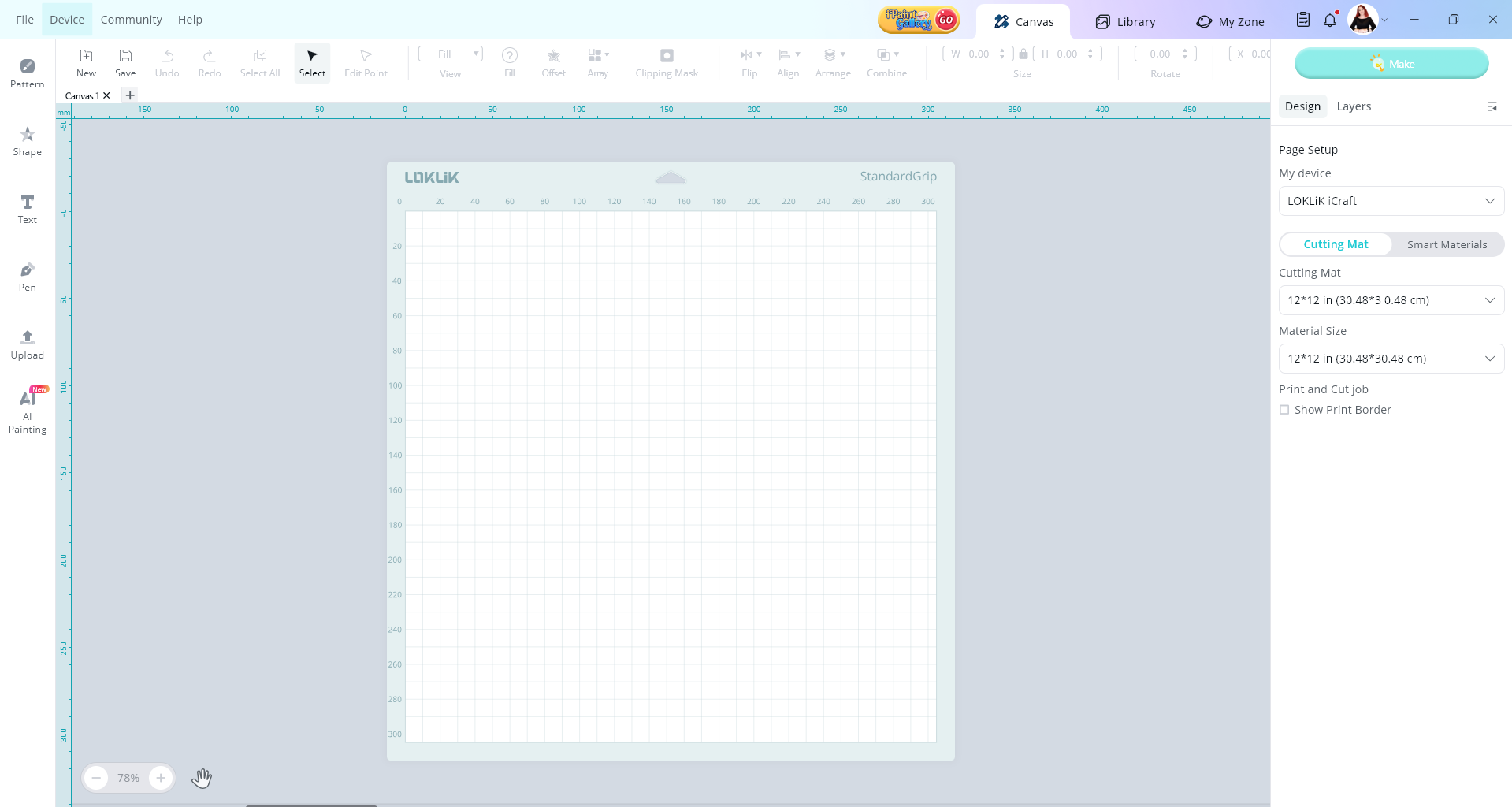Click the zoom in plus button
Viewport: 1512px width, 807px height.
(161, 778)
